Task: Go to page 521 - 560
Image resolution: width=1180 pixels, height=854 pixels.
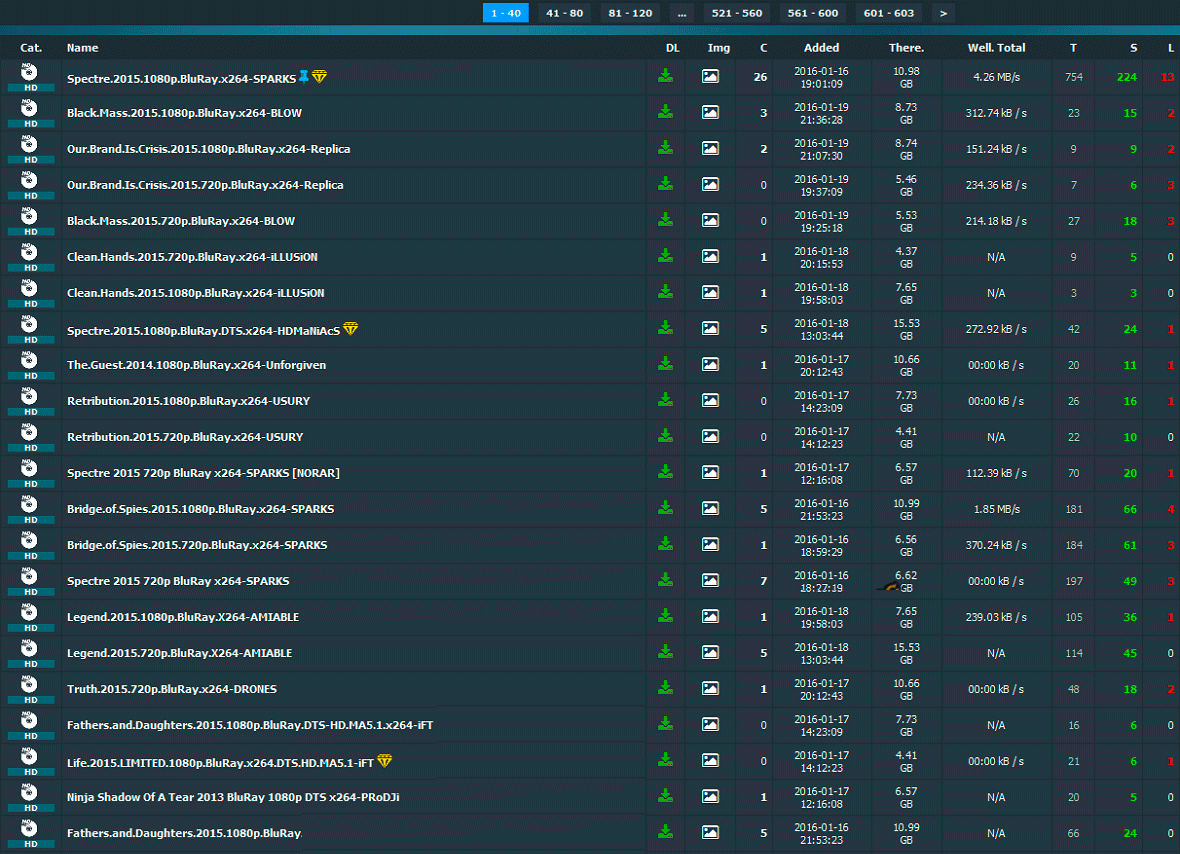Action: coord(737,13)
